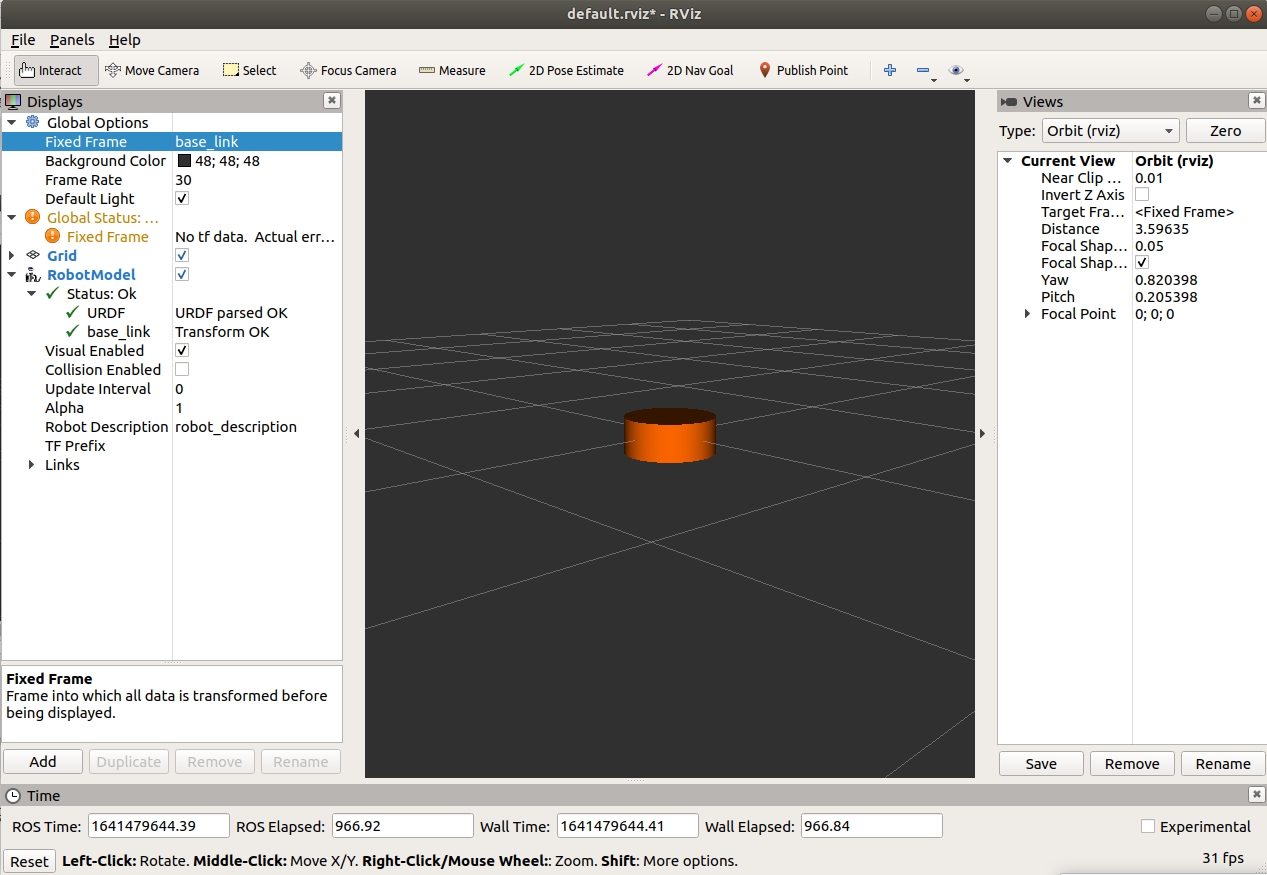Click the ROS Time field
The width and height of the screenshot is (1267, 875).
point(158,826)
